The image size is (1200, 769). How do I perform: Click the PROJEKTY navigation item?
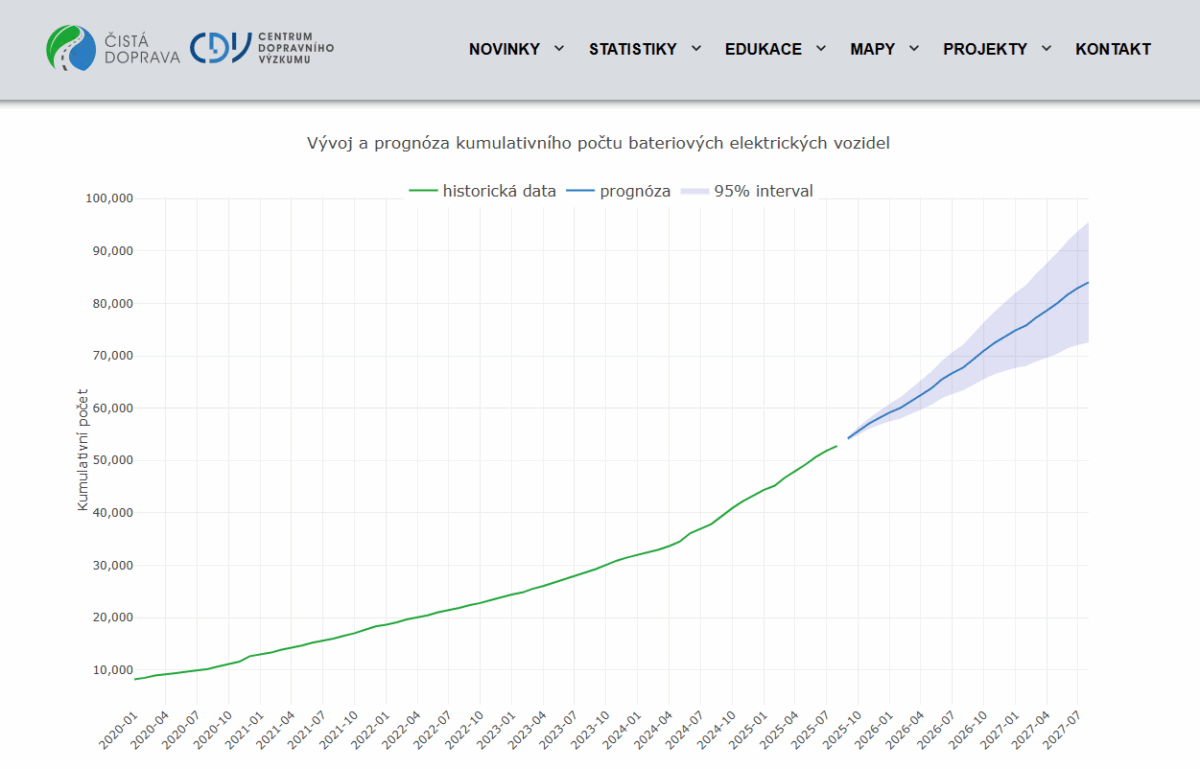tap(984, 49)
